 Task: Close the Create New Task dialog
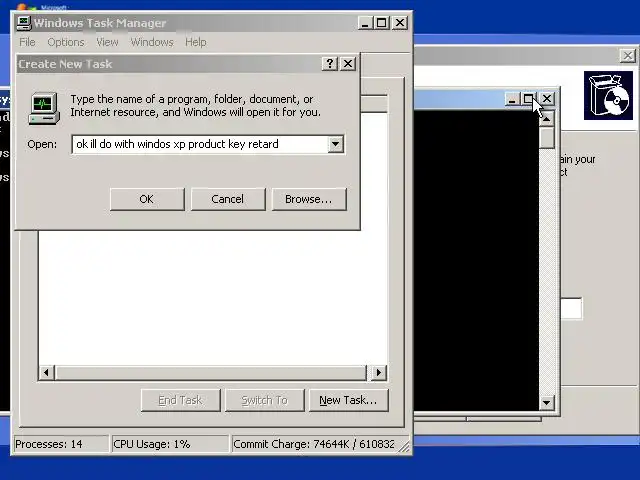click(x=348, y=64)
